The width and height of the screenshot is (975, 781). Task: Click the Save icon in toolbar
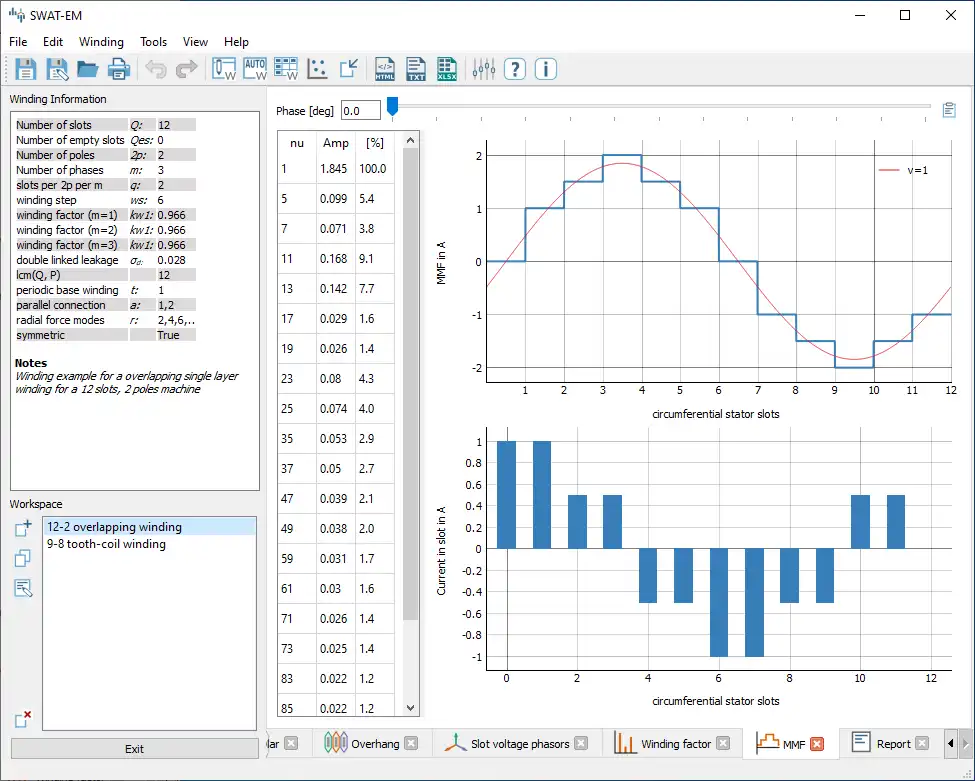coord(25,69)
